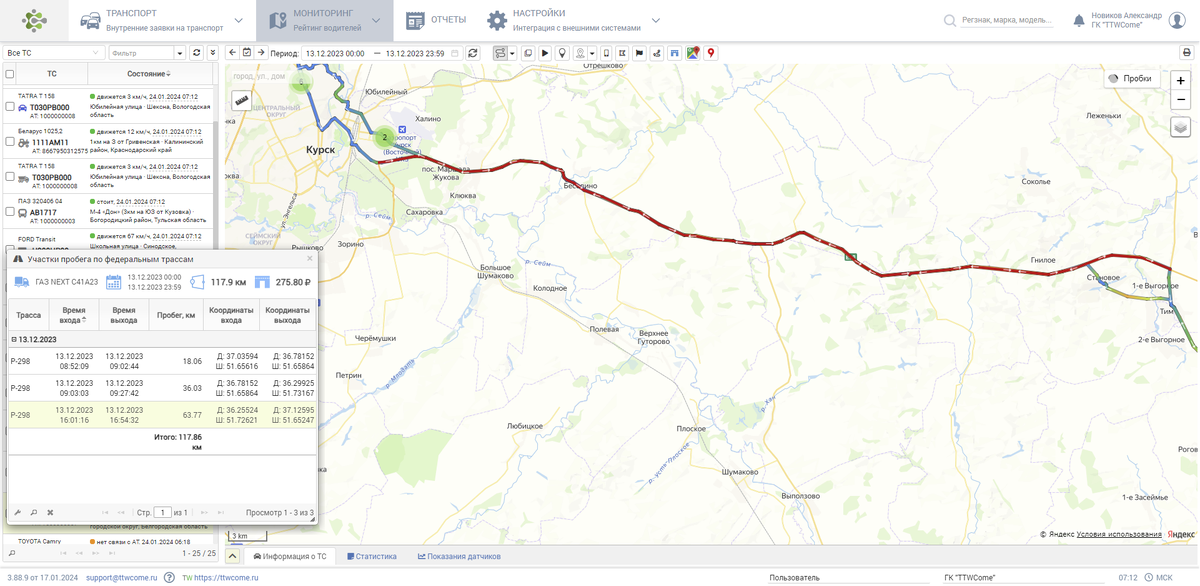
Task: Click the previous period arrow
Action: pos(232,52)
